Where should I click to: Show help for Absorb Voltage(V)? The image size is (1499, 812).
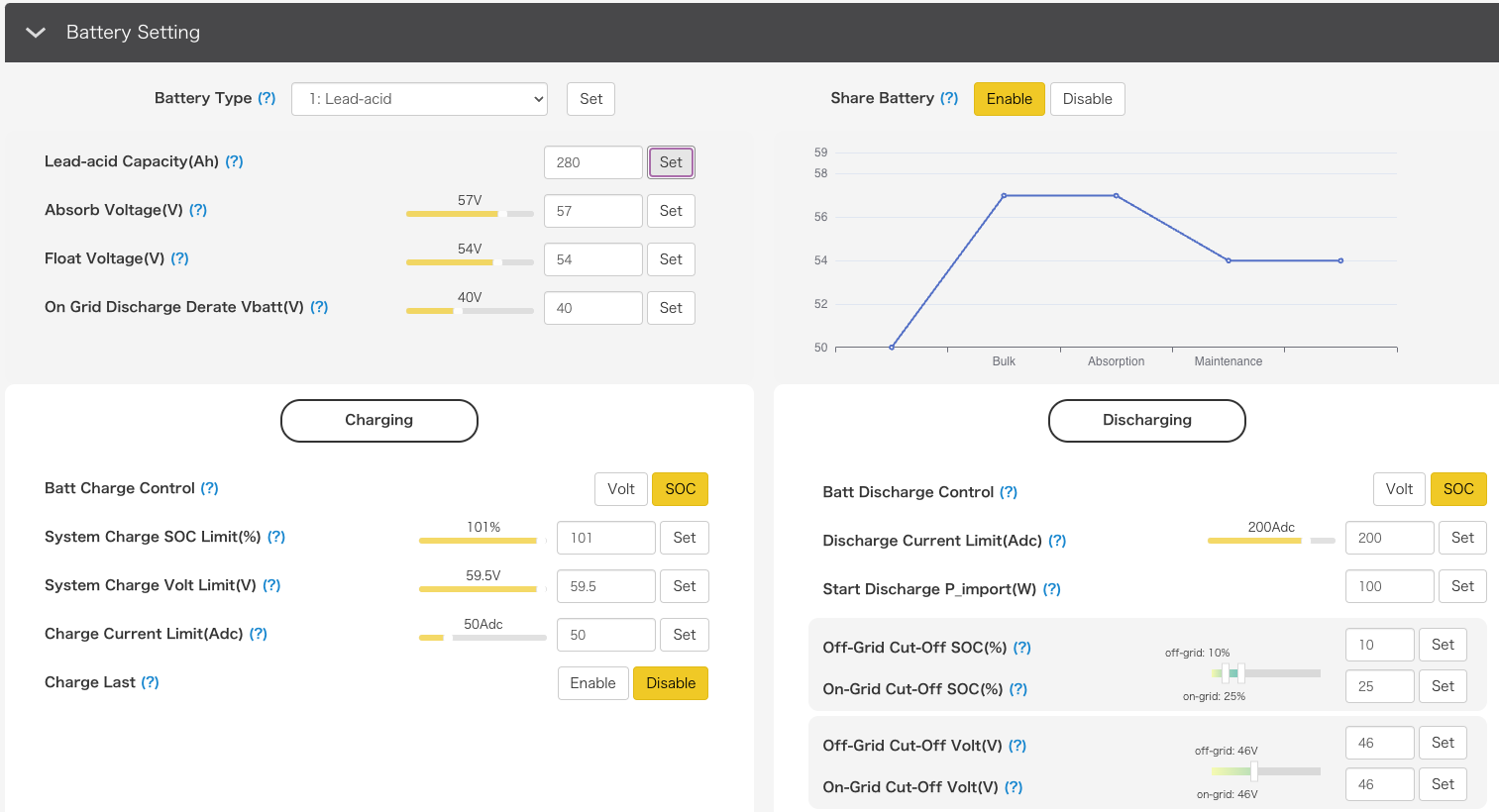pyautogui.click(x=198, y=210)
